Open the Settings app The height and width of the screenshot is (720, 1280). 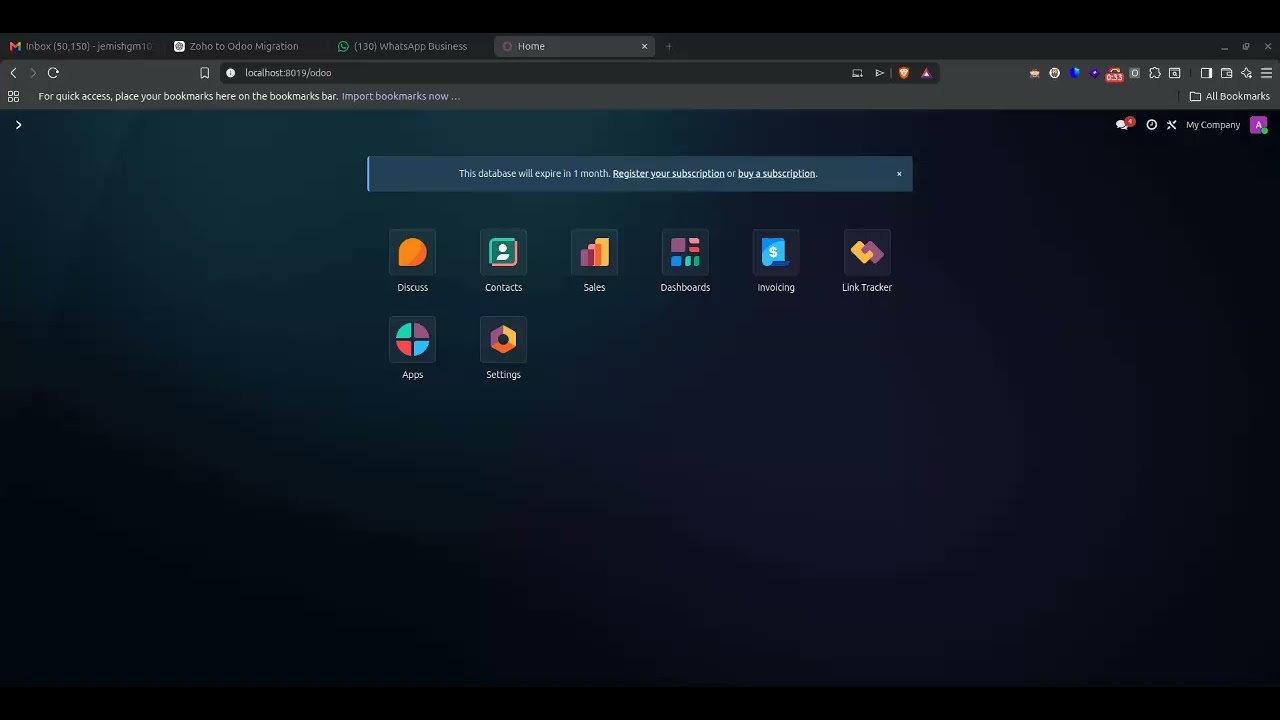pos(503,348)
